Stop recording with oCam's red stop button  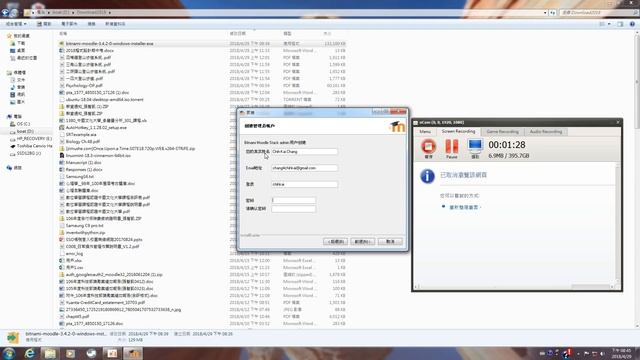428,147
